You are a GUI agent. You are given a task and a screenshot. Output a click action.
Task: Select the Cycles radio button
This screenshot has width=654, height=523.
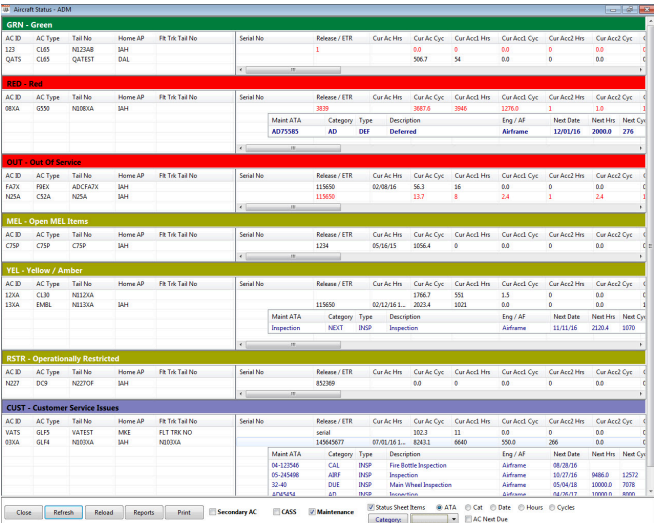pos(552,508)
